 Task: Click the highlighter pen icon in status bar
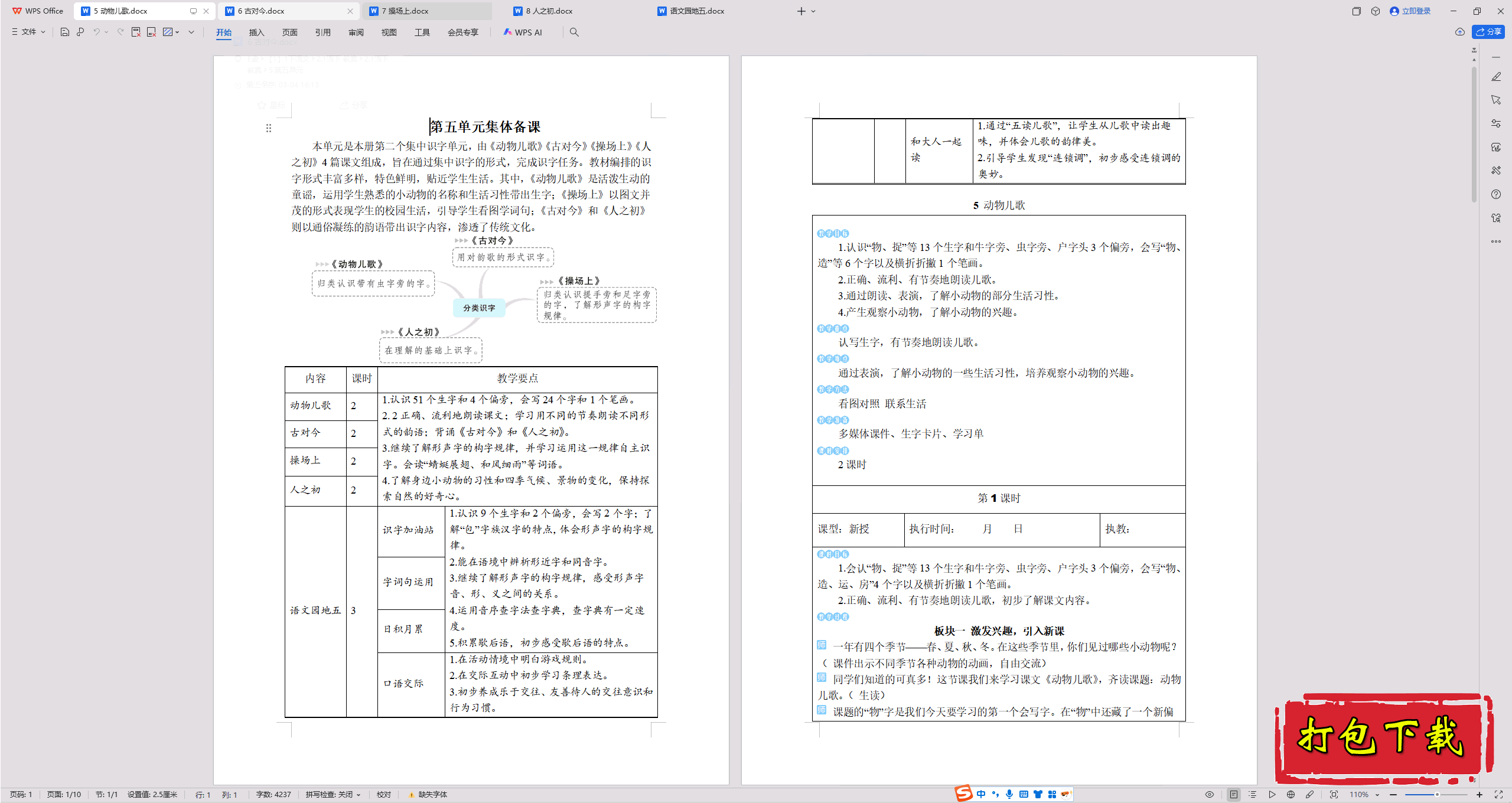[x=1309, y=795]
